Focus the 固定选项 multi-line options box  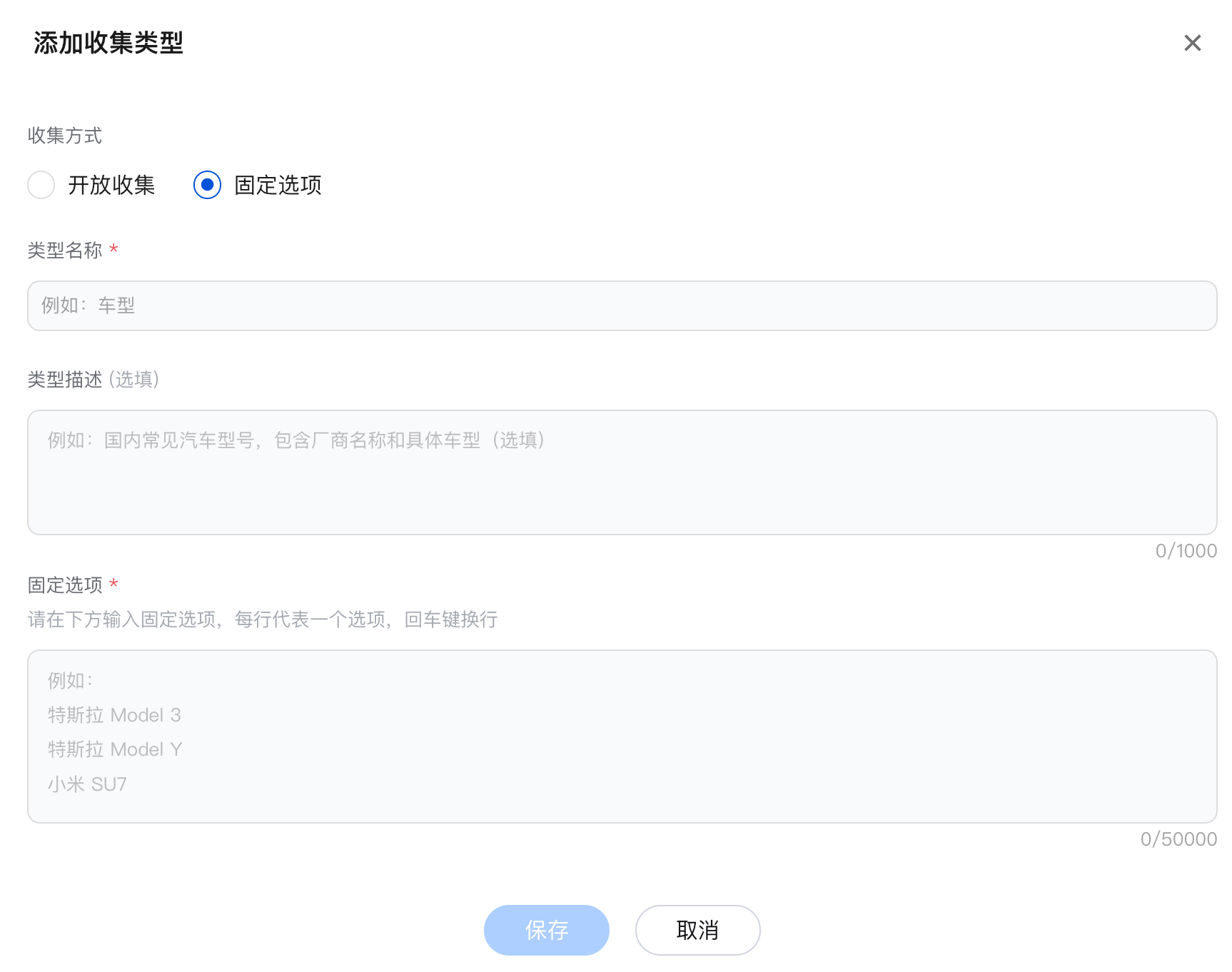tap(622, 736)
